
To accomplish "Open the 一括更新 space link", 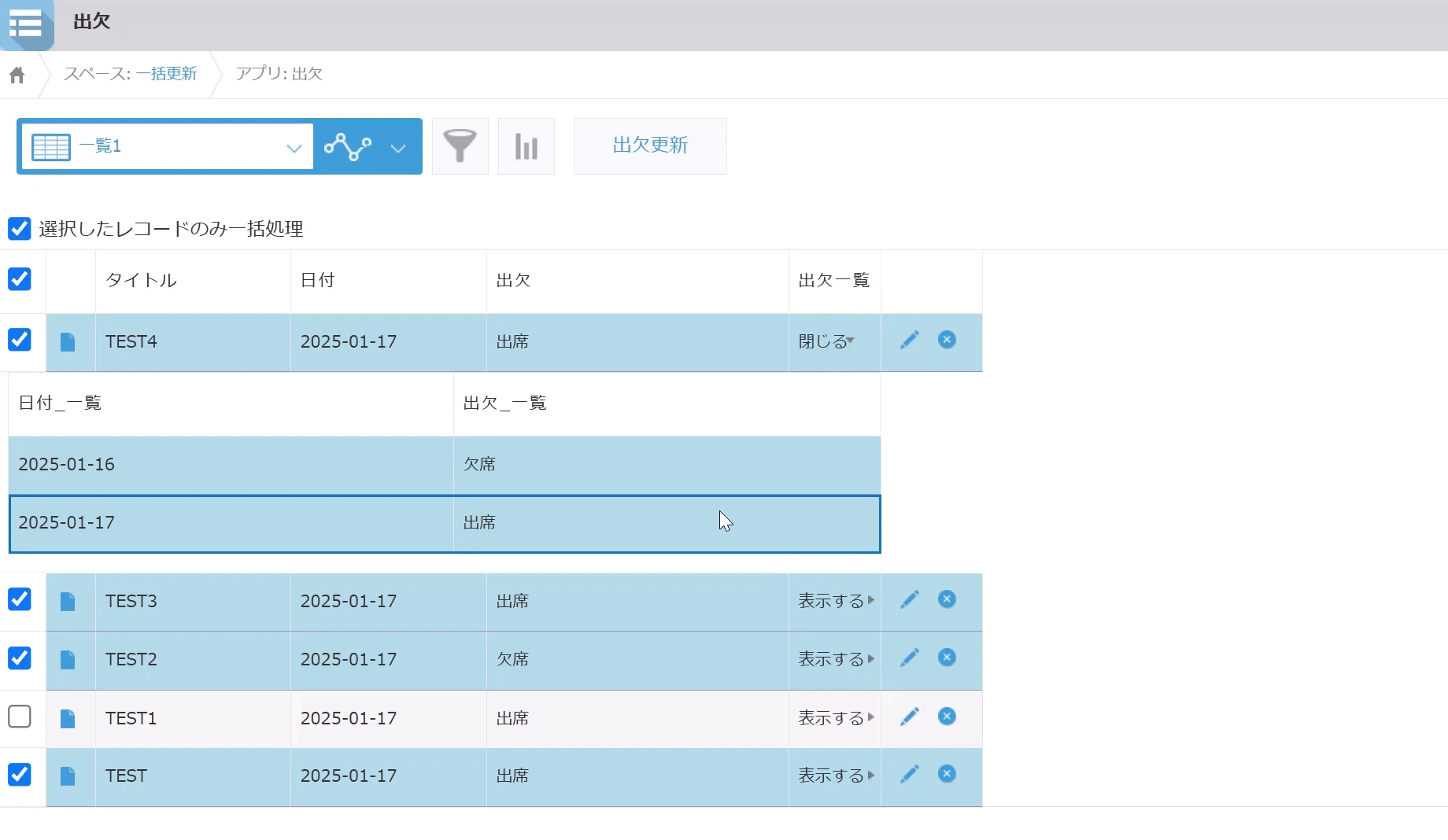I will tap(166, 74).
